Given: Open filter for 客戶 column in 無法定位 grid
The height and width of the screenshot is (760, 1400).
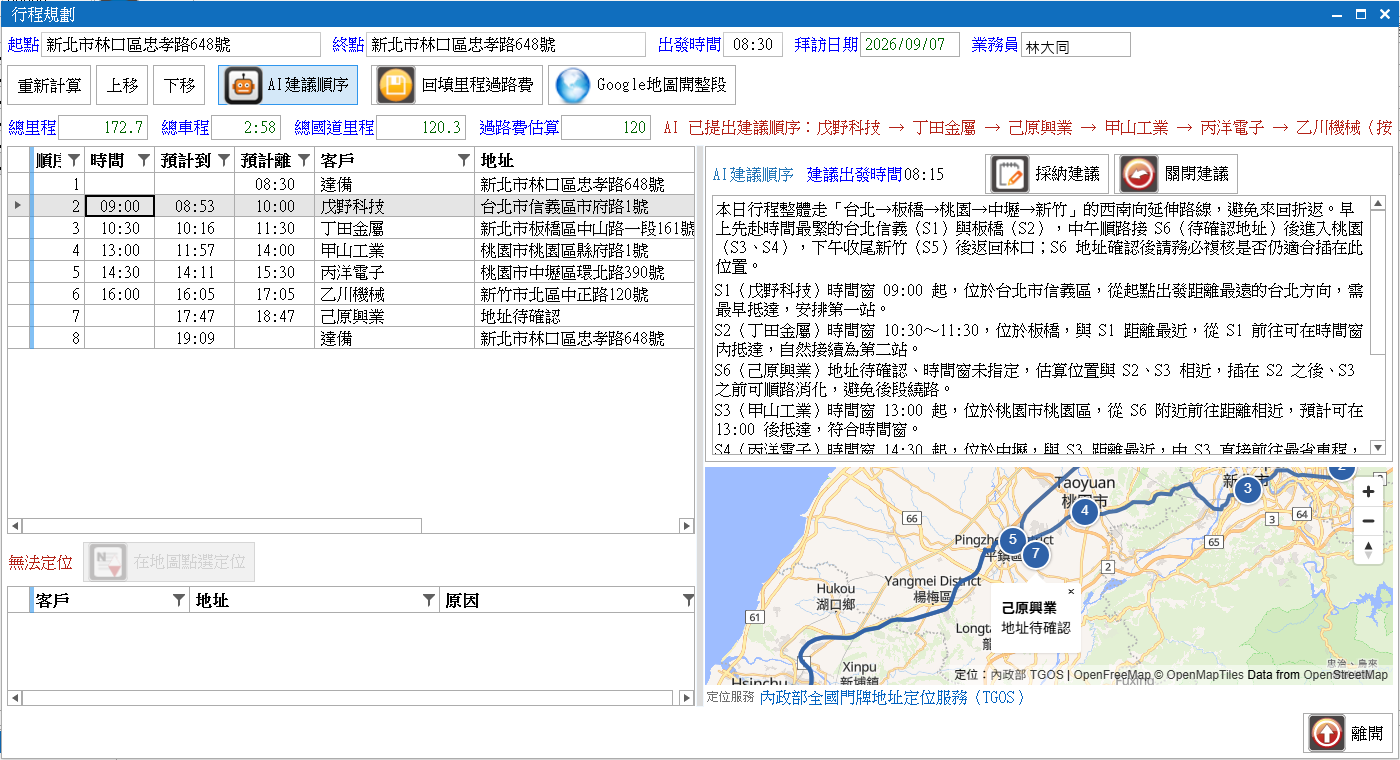Looking at the screenshot, I should click(x=178, y=599).
